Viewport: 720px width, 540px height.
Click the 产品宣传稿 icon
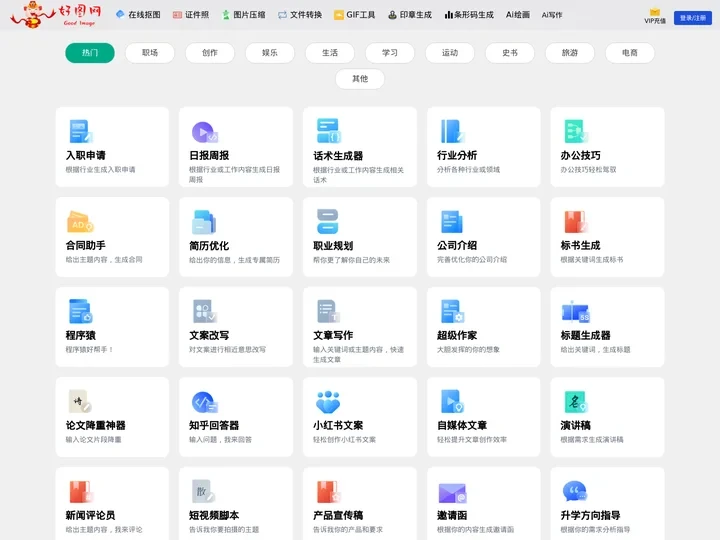click(x=328, y=492)
